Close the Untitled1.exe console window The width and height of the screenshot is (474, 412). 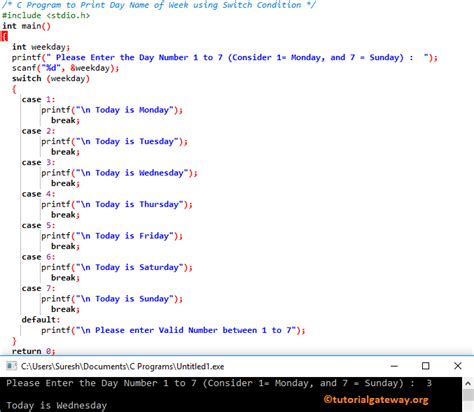458,366
